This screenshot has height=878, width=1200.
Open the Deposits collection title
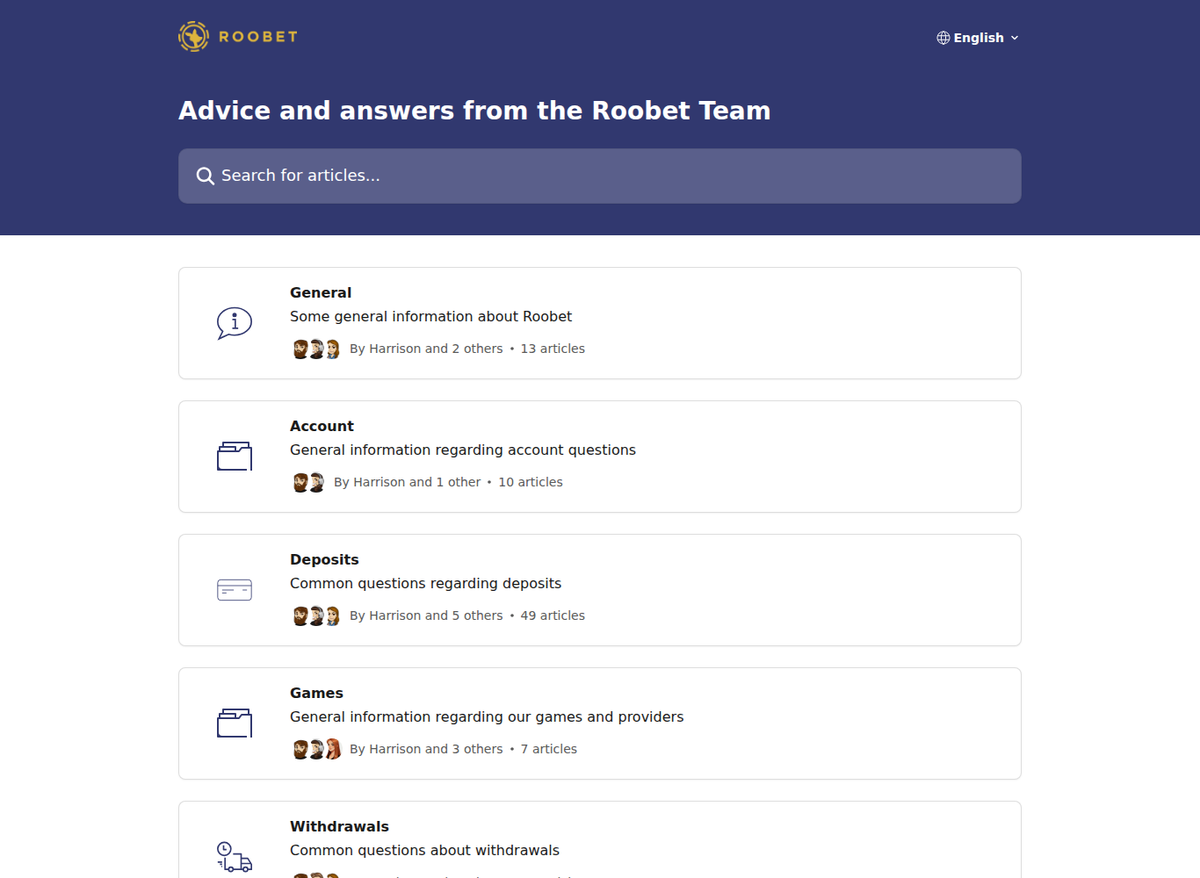(324, 560)
